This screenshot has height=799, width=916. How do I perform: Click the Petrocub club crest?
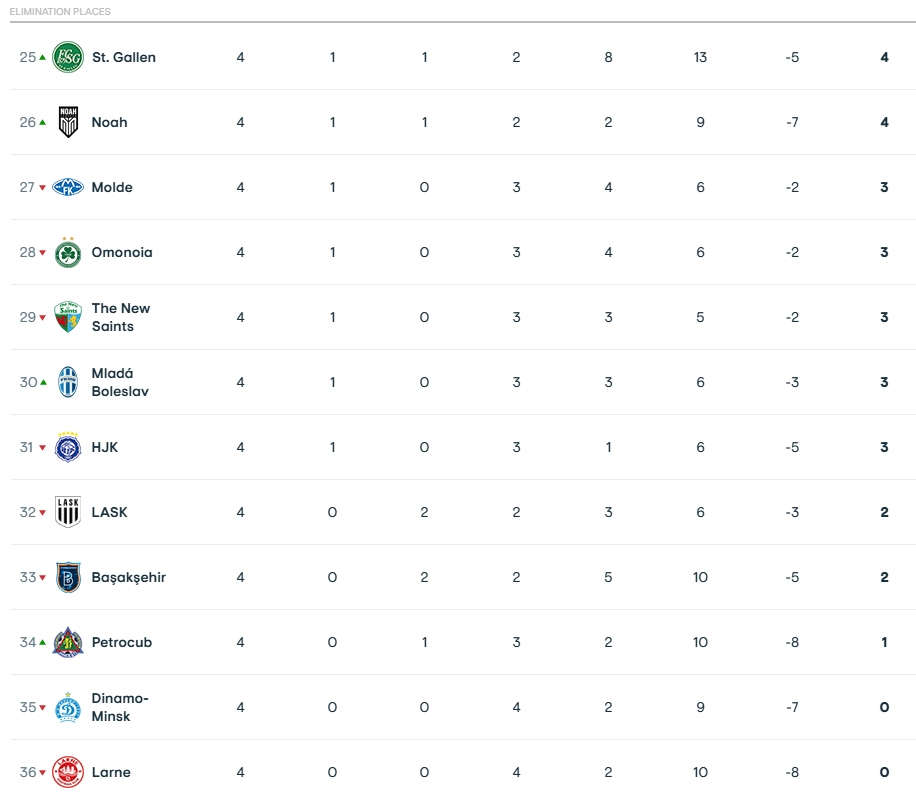[x=68, y=642]
